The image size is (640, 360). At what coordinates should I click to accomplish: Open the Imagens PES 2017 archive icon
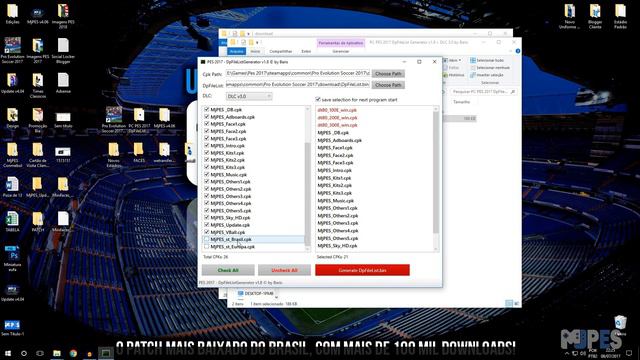pos(38,50)
